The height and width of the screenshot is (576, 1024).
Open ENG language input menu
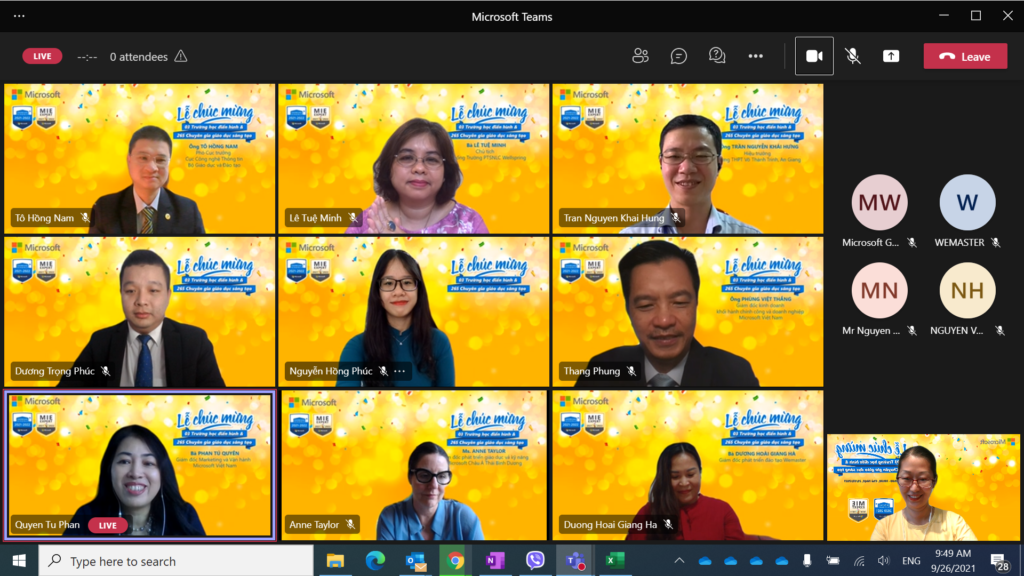tap(912, 561)
